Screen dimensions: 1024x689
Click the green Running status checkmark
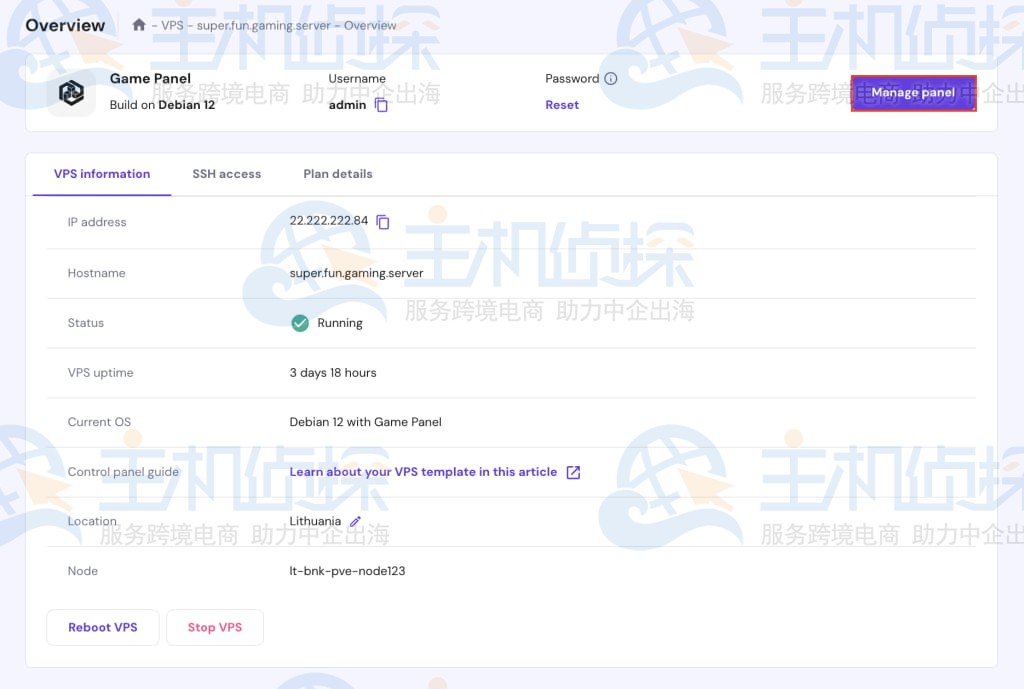301,323
